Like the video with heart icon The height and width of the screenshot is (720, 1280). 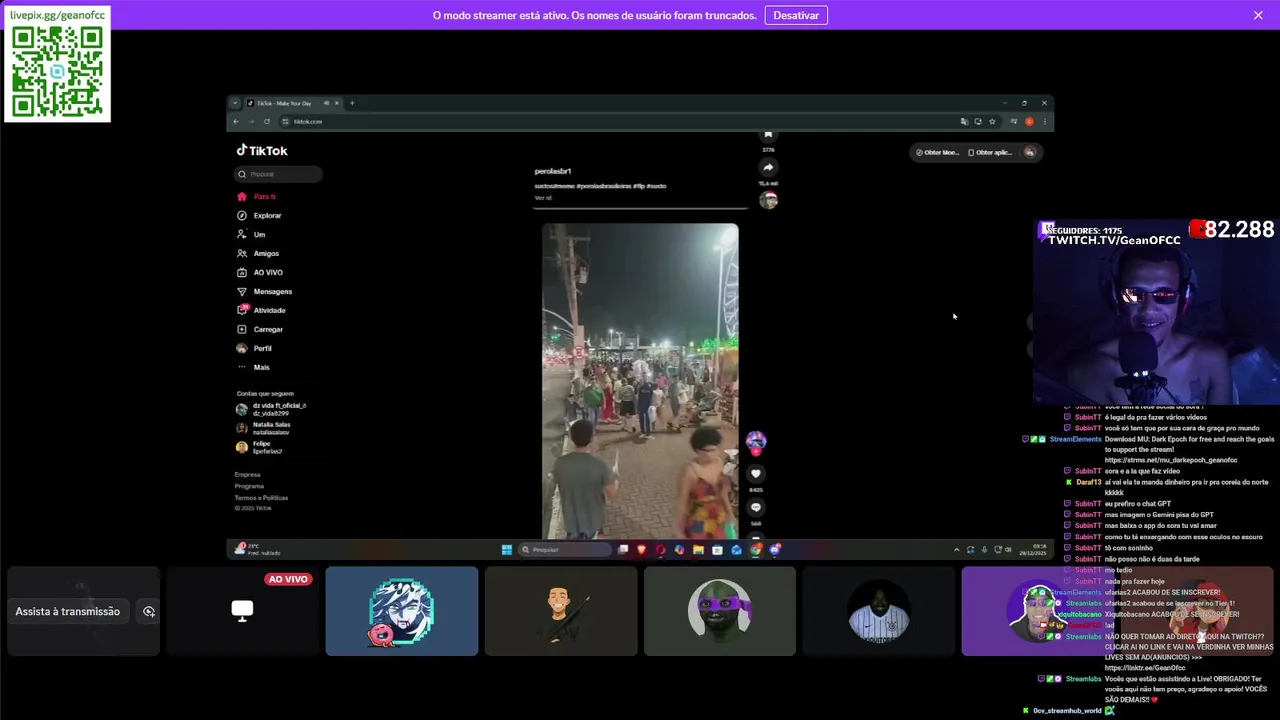(x=756, y=474)
